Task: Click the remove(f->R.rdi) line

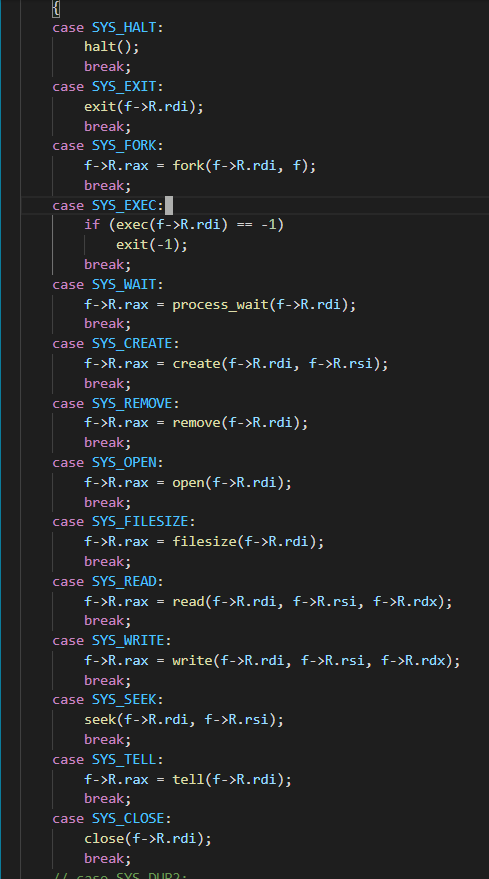Action: (196, 423)
